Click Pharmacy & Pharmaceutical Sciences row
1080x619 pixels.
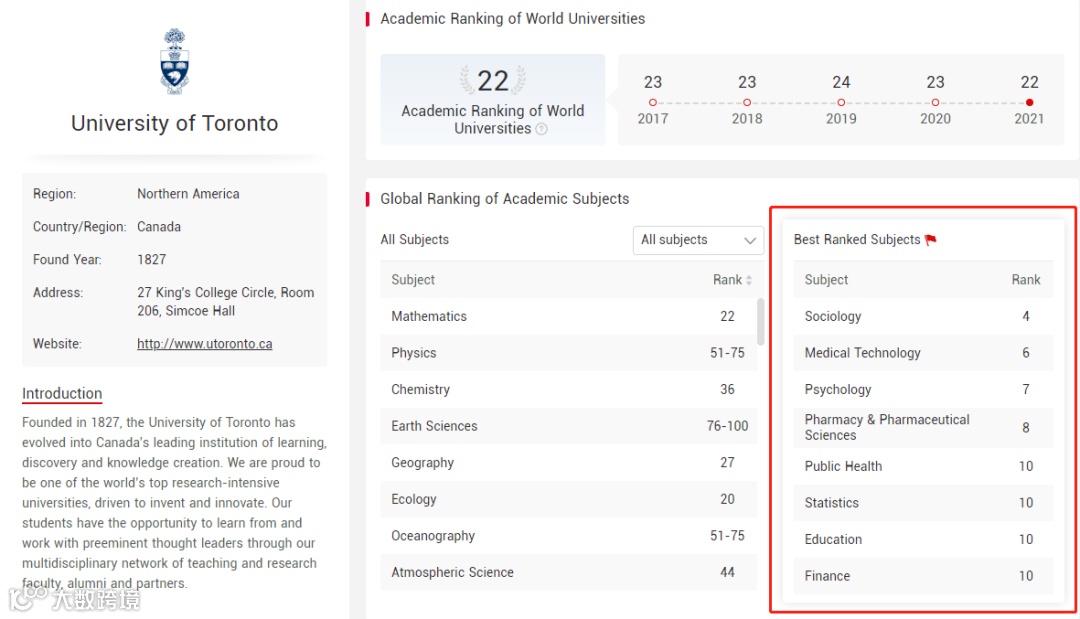pyautogui.click(x=923, y=428)
